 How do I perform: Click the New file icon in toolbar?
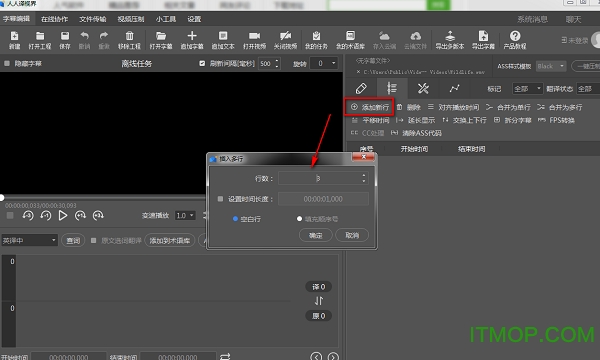point(15,36)
